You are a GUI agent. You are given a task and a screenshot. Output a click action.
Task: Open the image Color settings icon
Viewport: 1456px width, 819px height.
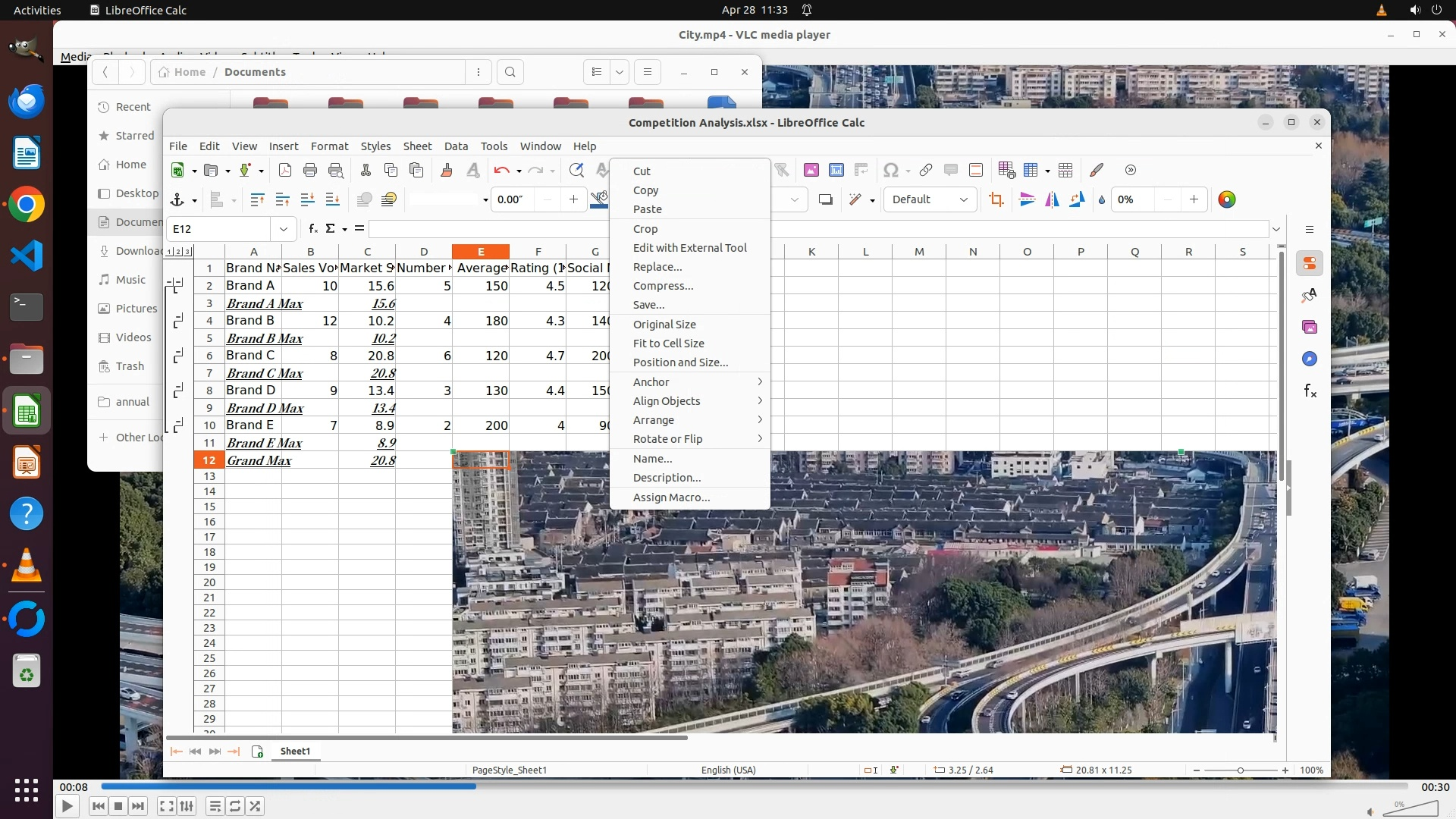[1226, 199]
